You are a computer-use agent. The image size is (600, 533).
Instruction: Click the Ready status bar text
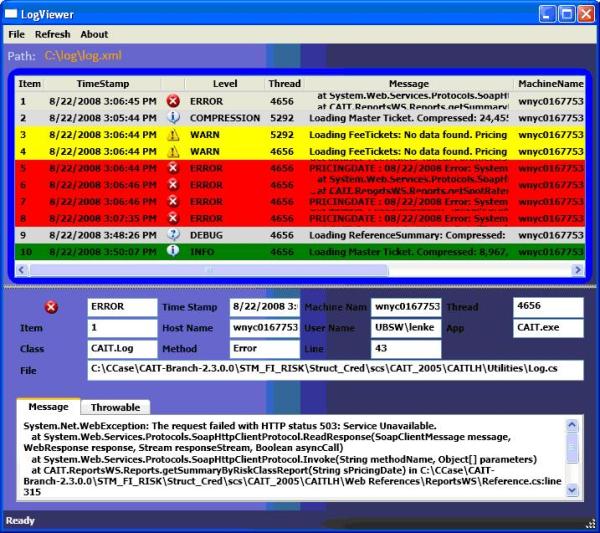(x=20, y=520)
